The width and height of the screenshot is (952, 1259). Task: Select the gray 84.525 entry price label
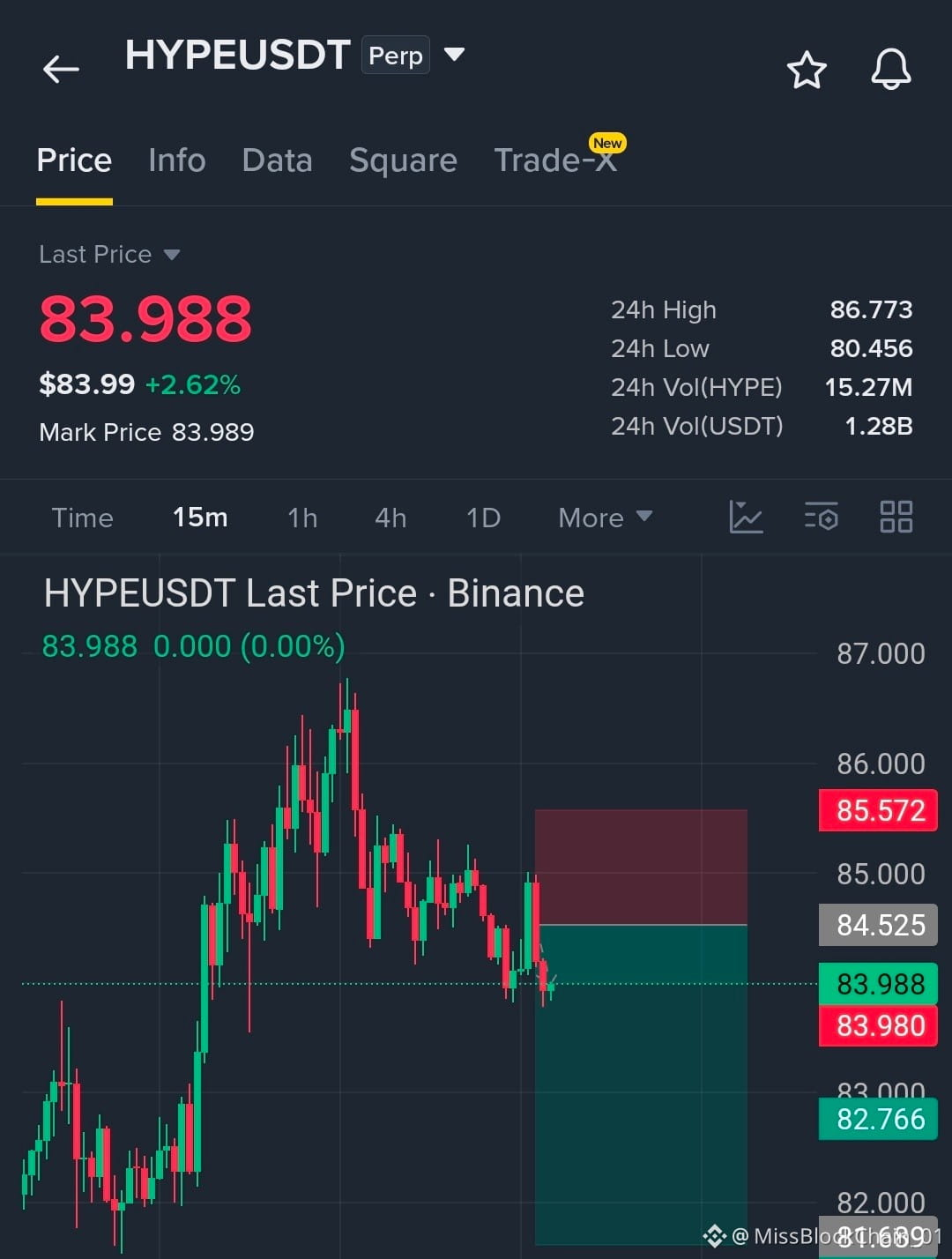point(878,925)
